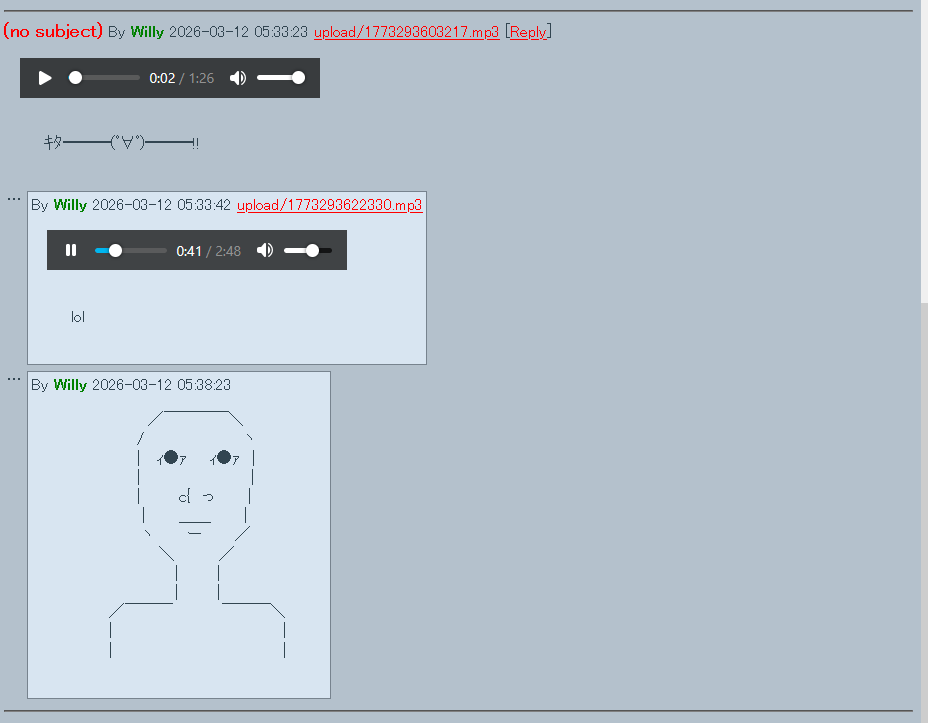Viewport: 928px width, 723px height.
Task: Open the upload/1773293622330.mp3 link
Action: 329,205
